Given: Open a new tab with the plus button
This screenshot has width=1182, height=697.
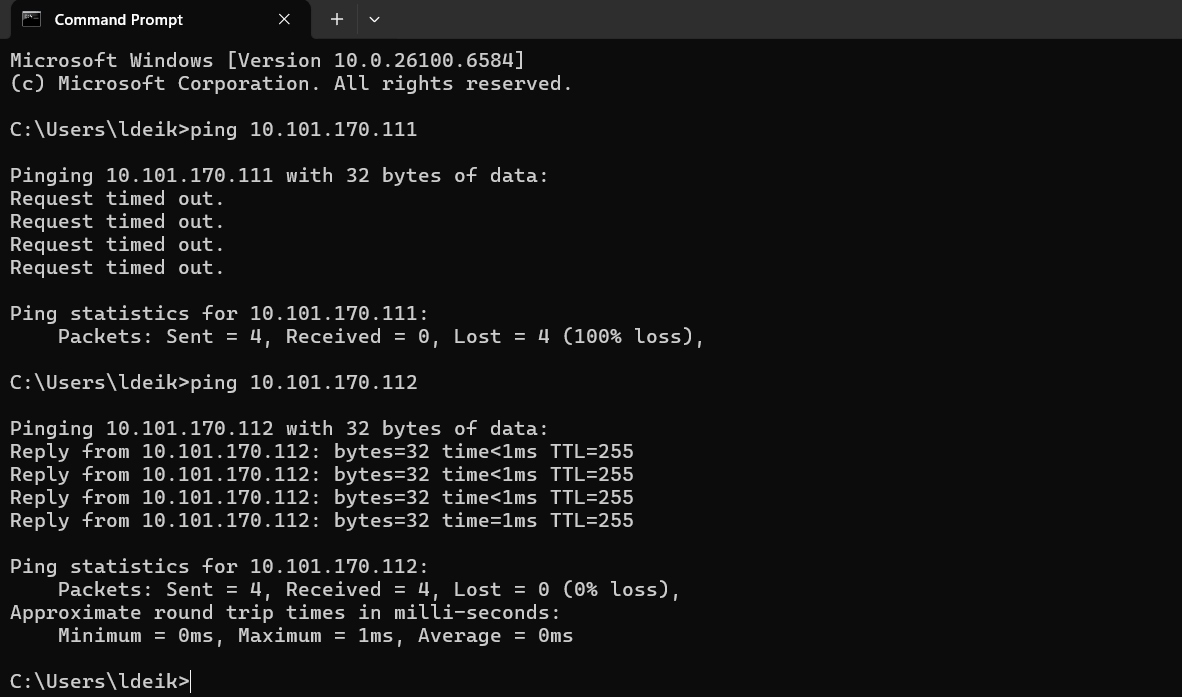Looking at the screenshot, I should pyautogui.click(x=337, y=19).
